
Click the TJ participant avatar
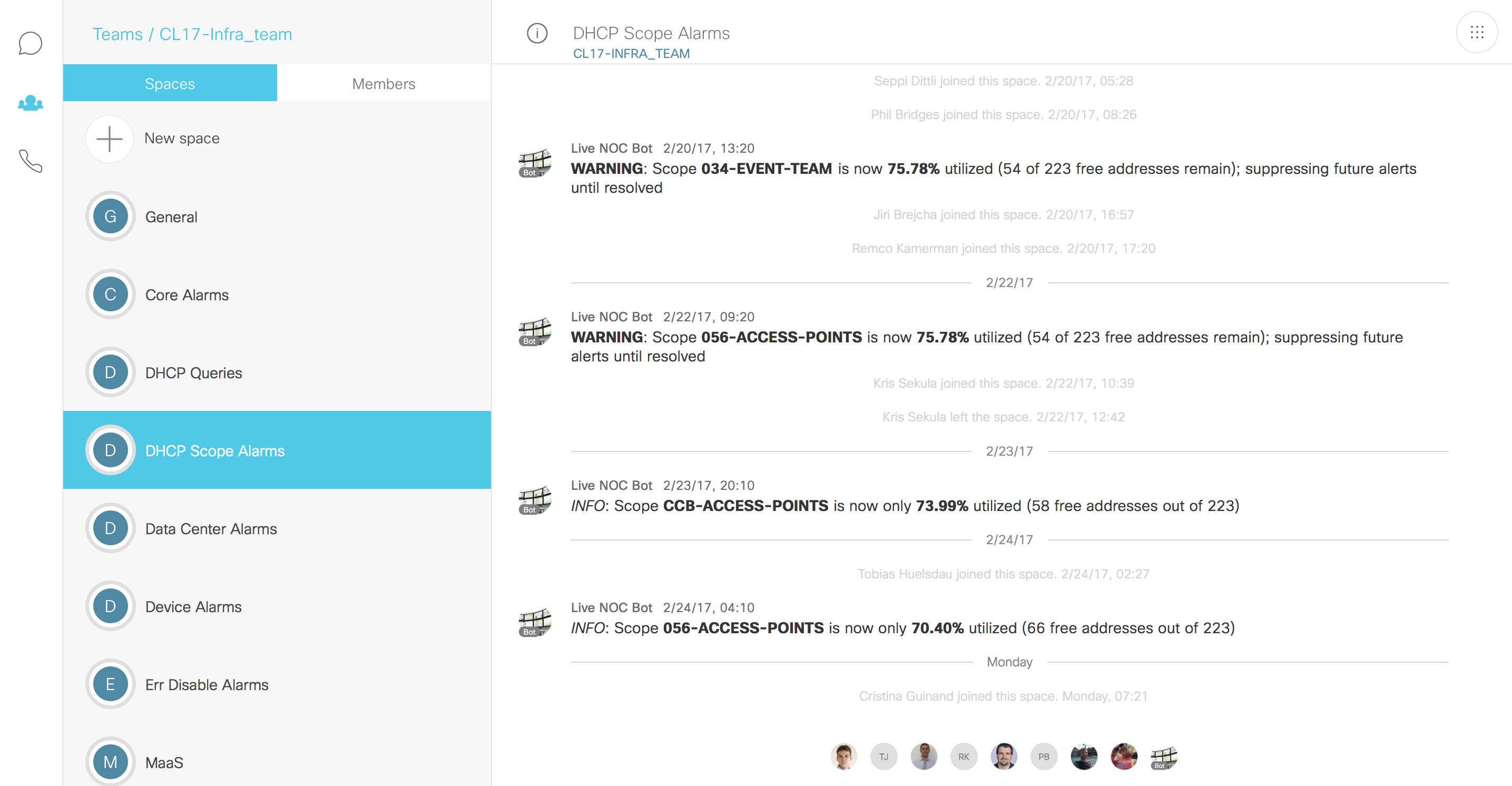coord(883,756)
